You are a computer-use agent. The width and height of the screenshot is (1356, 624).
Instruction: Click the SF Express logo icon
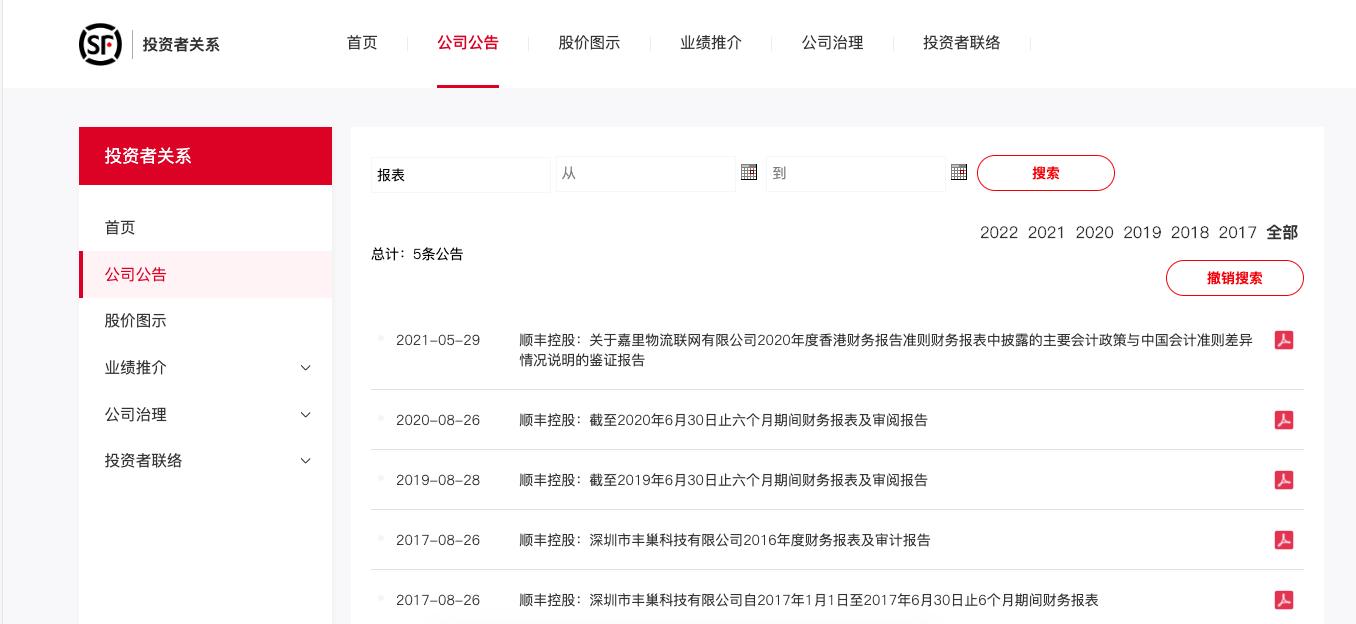click(x=100, y=44)
